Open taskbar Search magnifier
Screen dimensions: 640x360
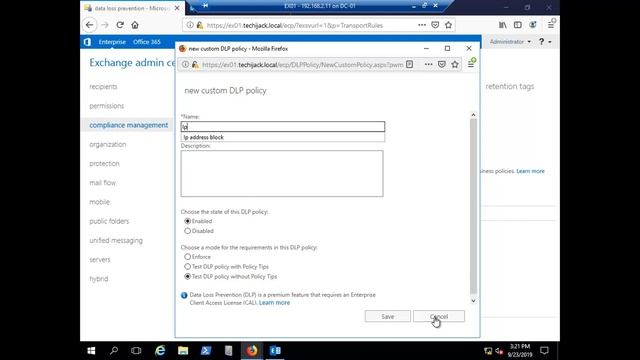pyautogui.click(x=114, y=351)
